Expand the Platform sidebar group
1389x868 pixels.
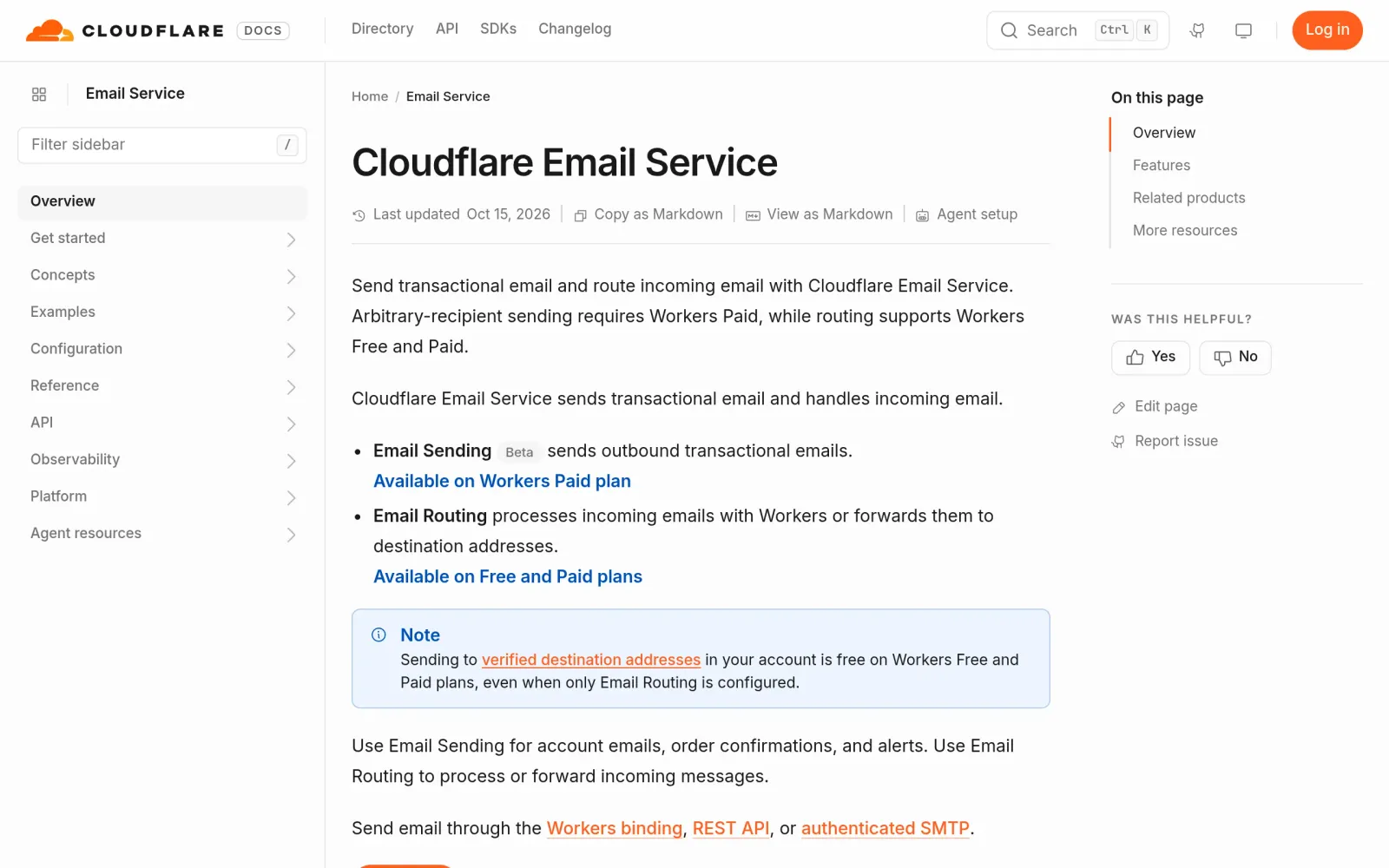pyautogui.click(x=162, y=496)
